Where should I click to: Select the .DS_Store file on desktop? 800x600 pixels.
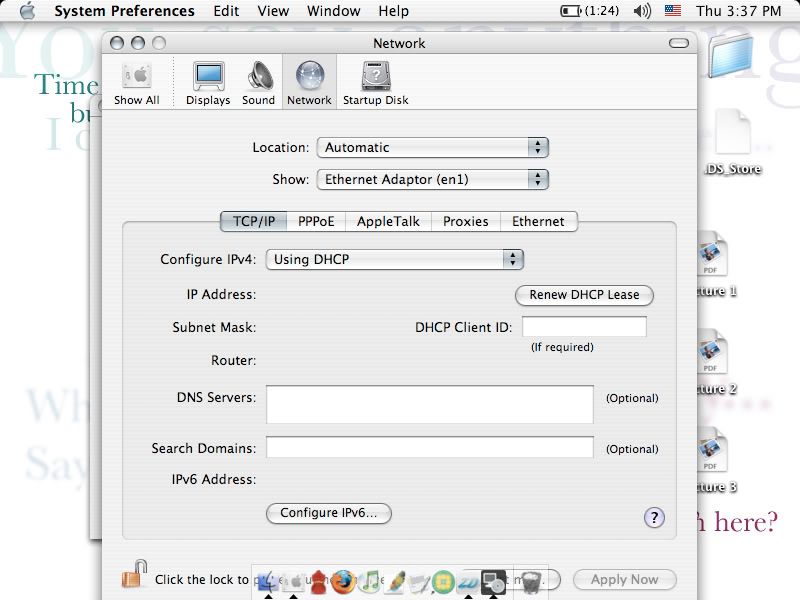click(x=733, y=142)
